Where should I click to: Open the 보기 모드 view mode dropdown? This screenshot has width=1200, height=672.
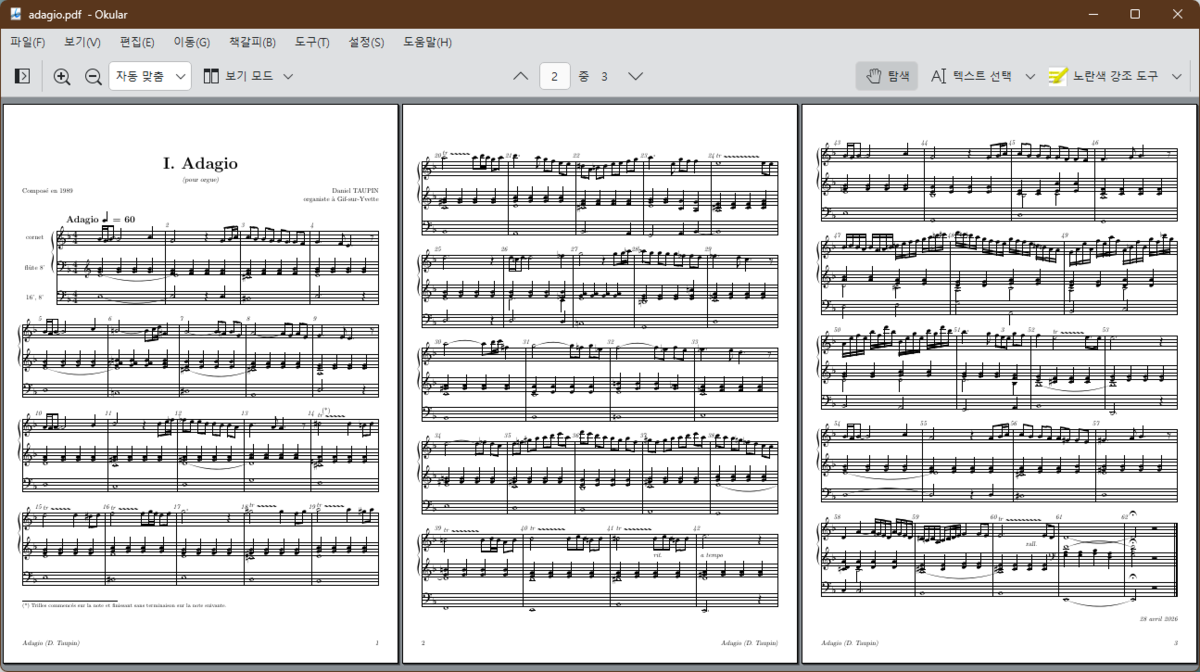point(248,76)
